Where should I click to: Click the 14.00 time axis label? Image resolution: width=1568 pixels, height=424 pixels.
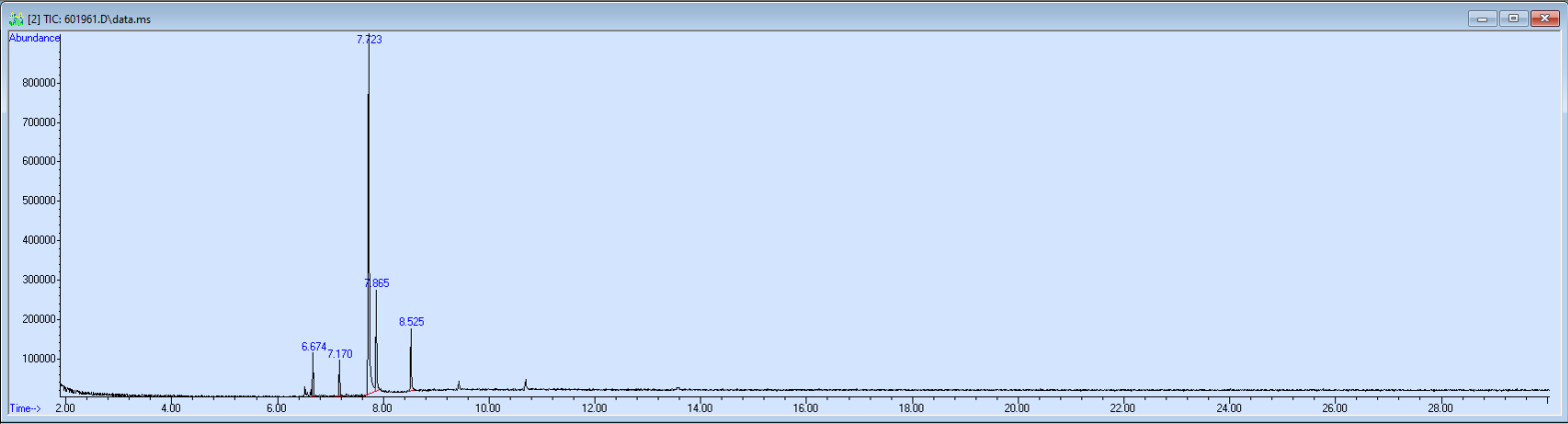click(700, 408)
